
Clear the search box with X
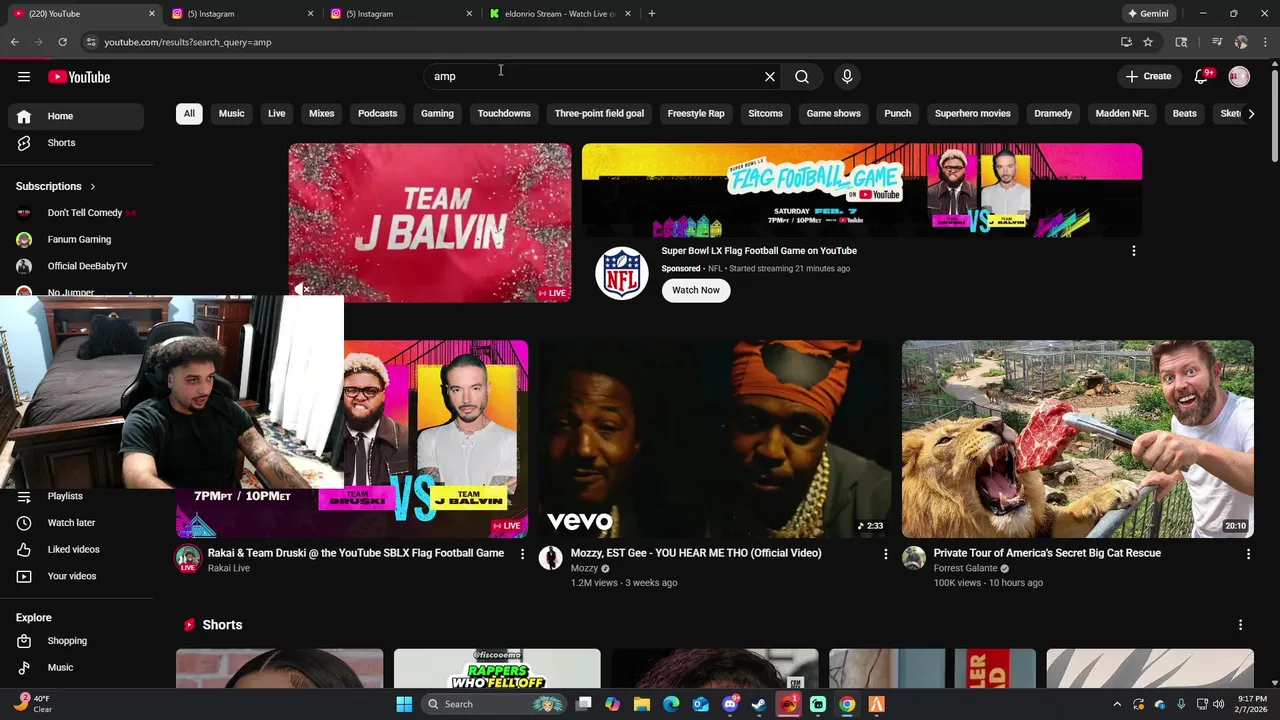pos(770,76)
